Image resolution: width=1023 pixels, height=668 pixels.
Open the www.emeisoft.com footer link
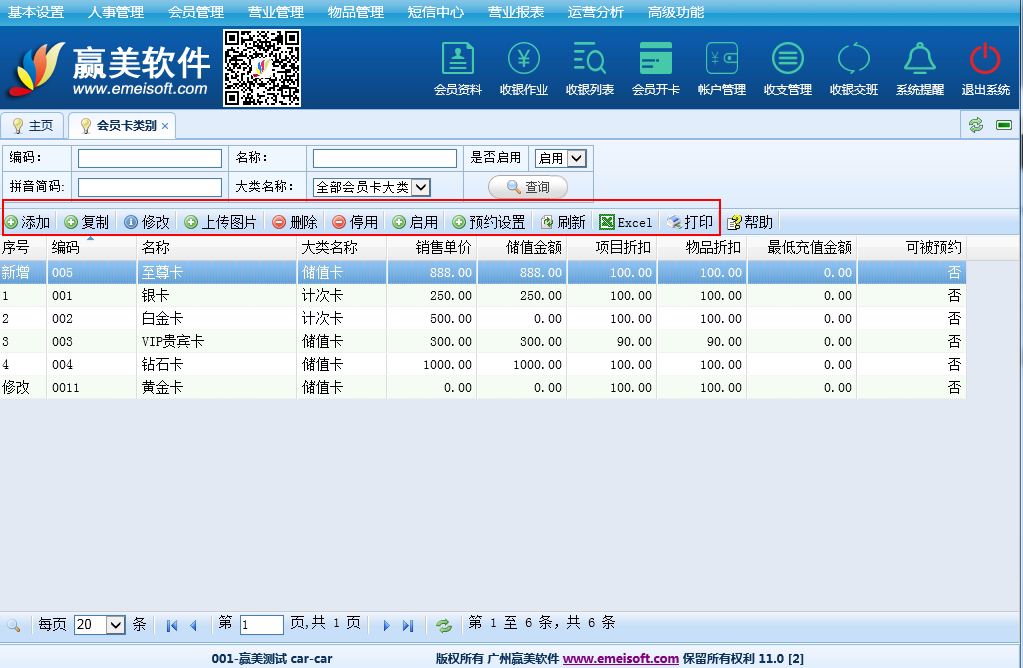click(x=620, y=659)
